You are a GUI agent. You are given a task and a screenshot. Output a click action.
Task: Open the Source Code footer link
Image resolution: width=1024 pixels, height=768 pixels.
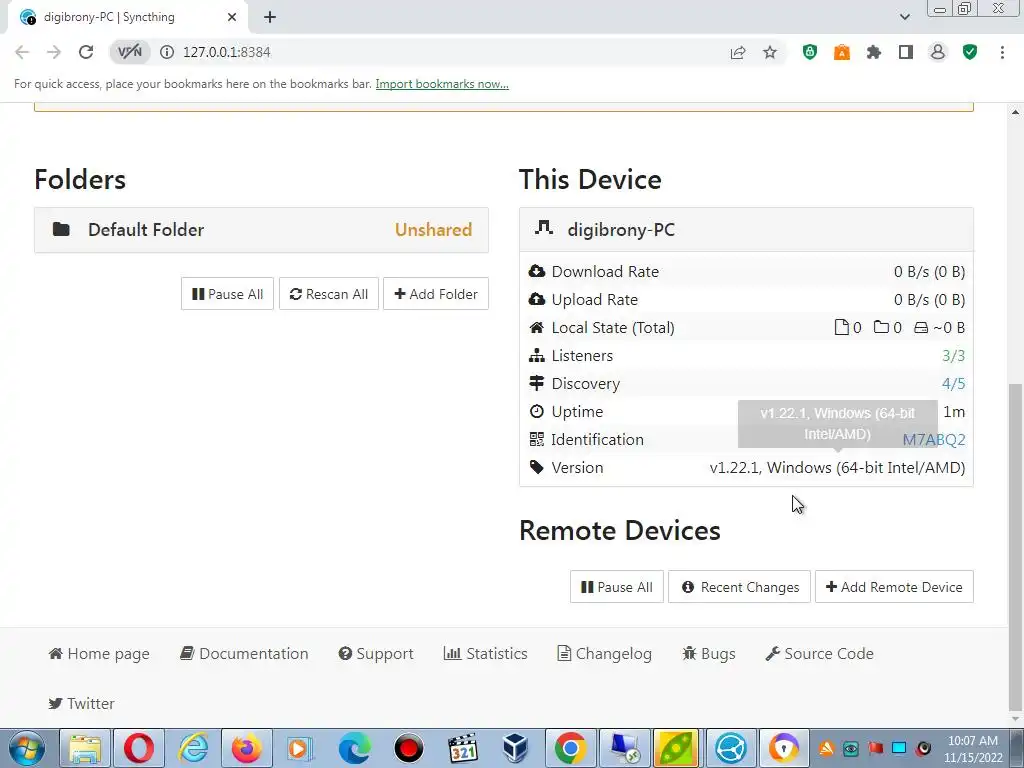820,654
